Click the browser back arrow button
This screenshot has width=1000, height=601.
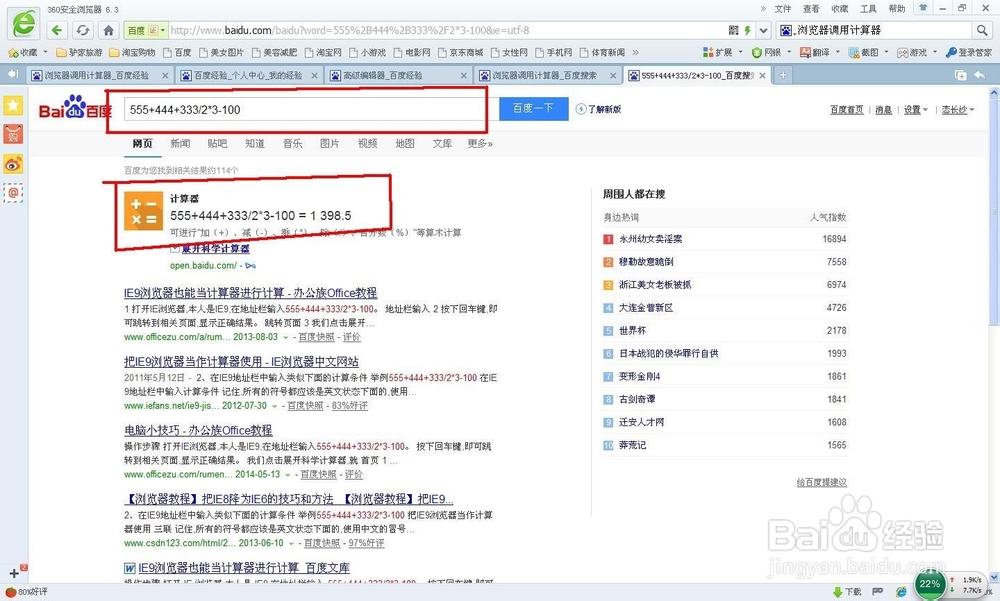57,30
